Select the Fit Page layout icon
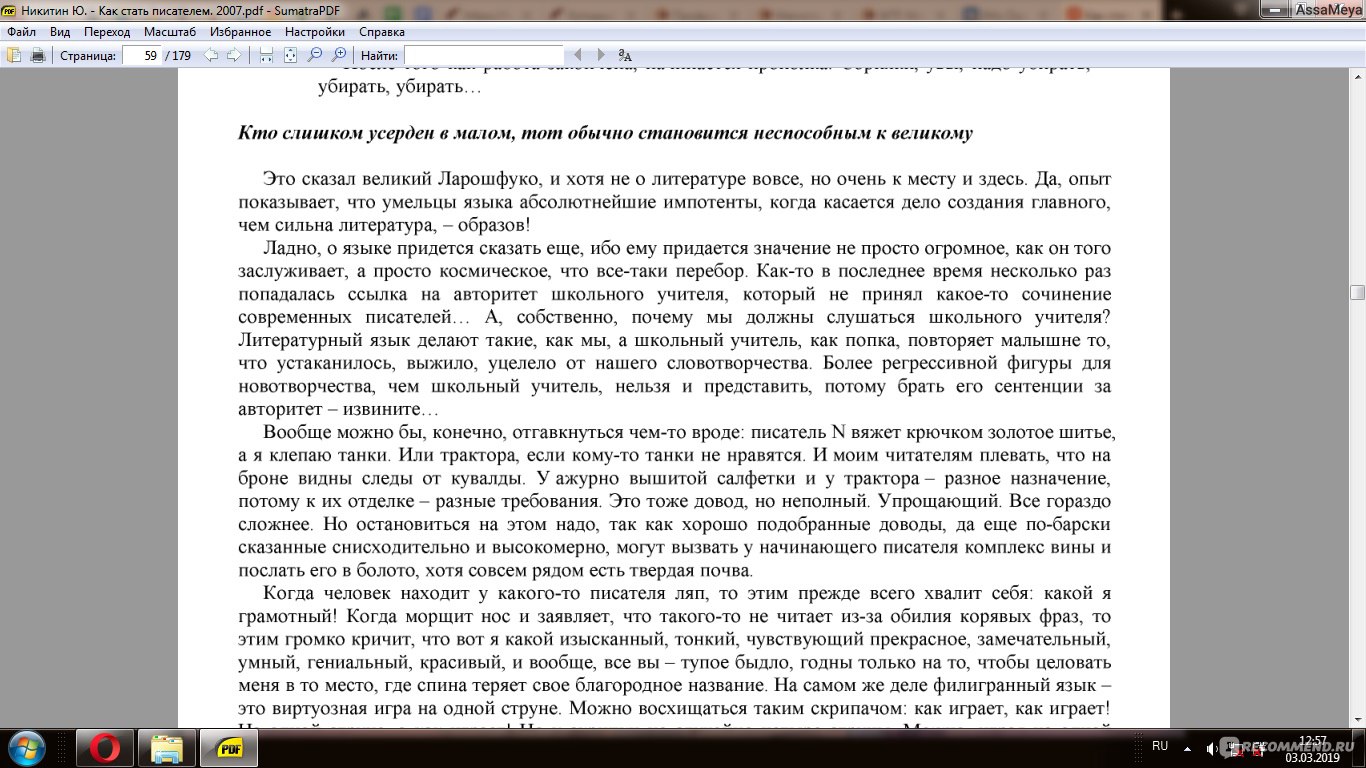1366x768 pixels. (x=290, y=55)
